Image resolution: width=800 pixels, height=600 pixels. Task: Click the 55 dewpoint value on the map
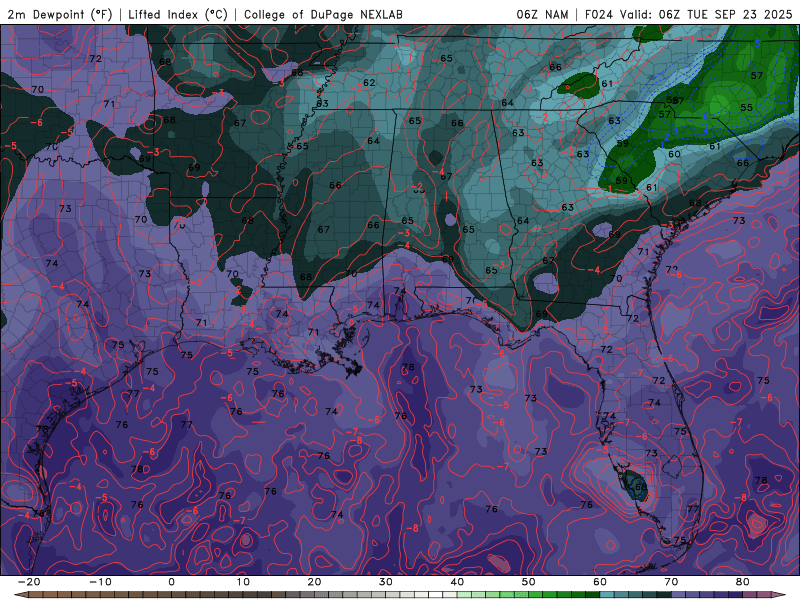point(746,108)
